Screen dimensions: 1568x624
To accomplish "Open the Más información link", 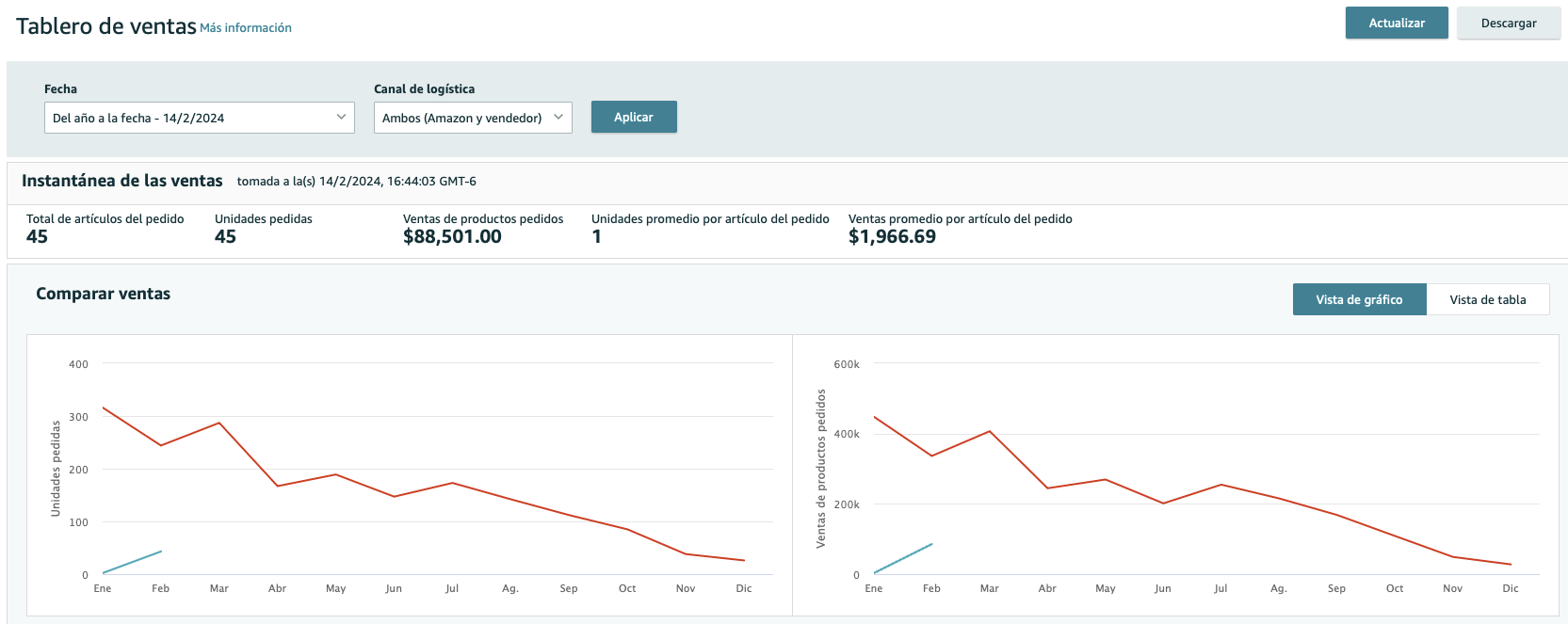I will click(x=246, y=28).
